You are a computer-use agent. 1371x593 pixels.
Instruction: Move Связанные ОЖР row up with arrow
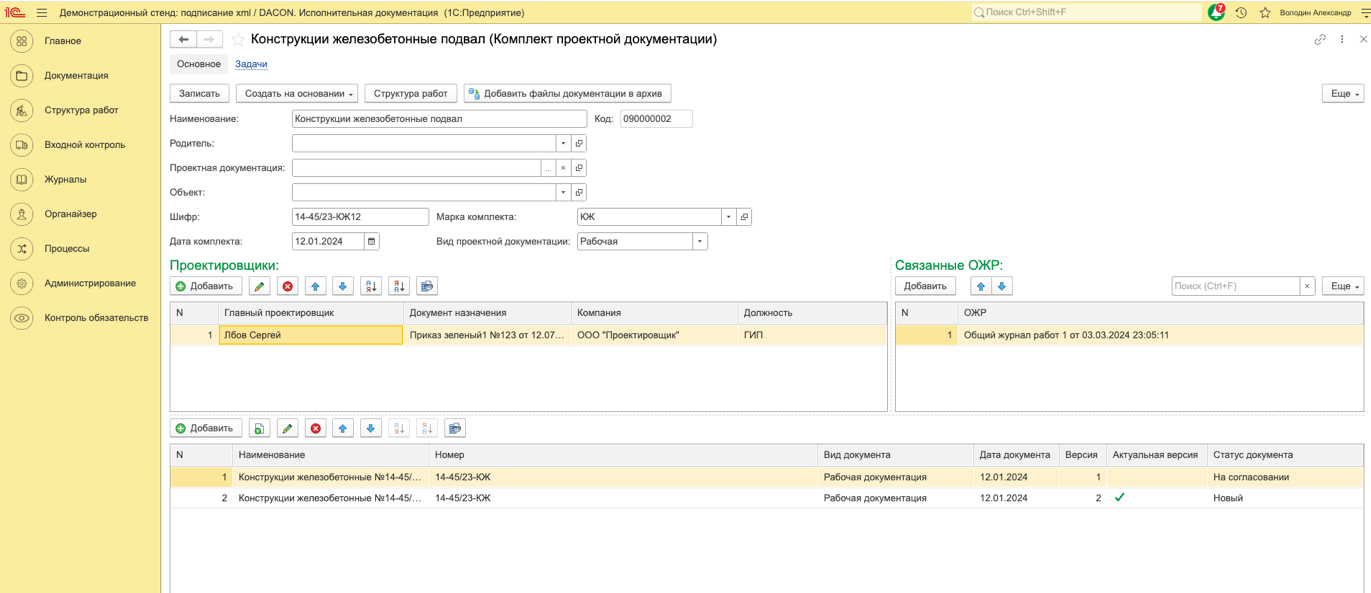(980, 286)
